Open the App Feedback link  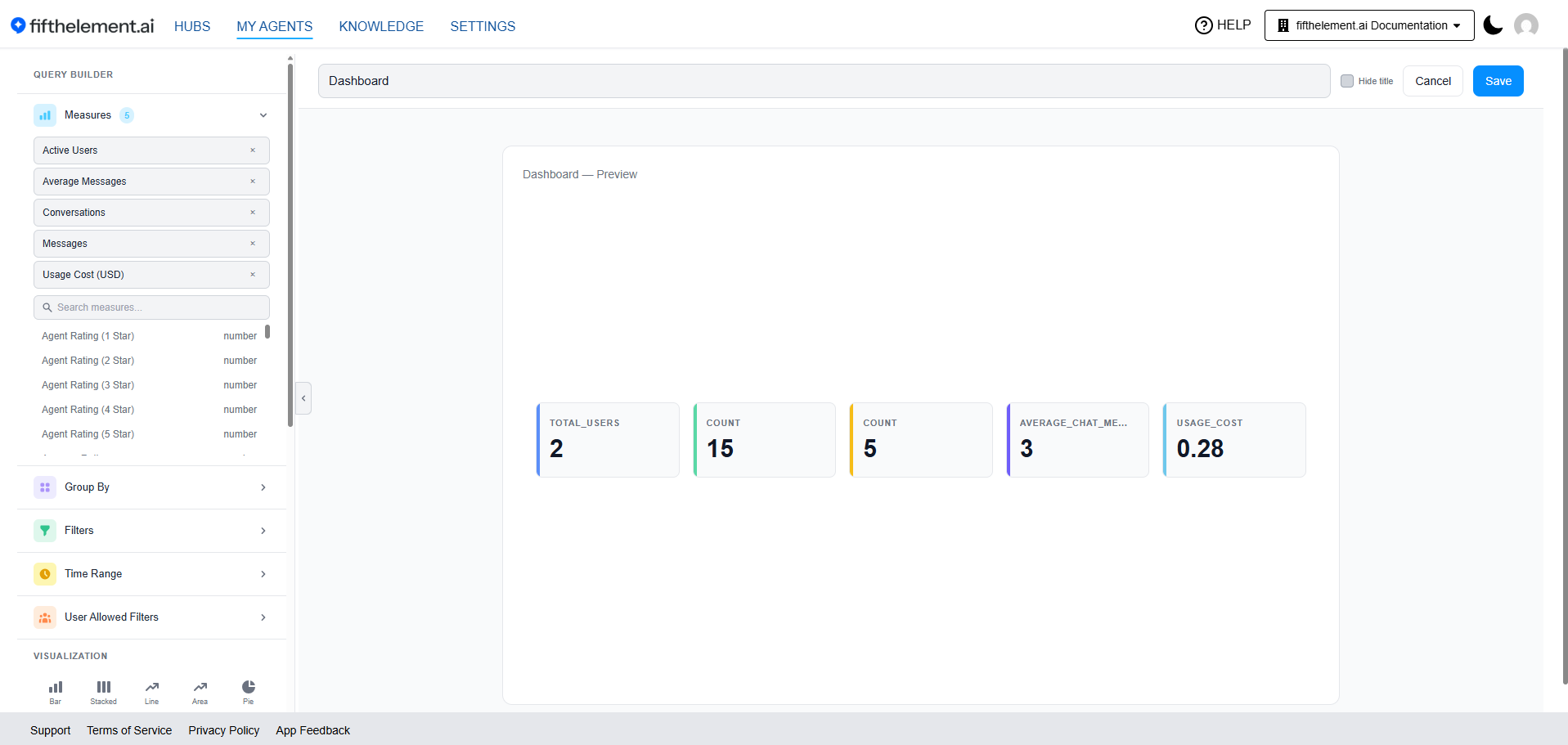313,730
